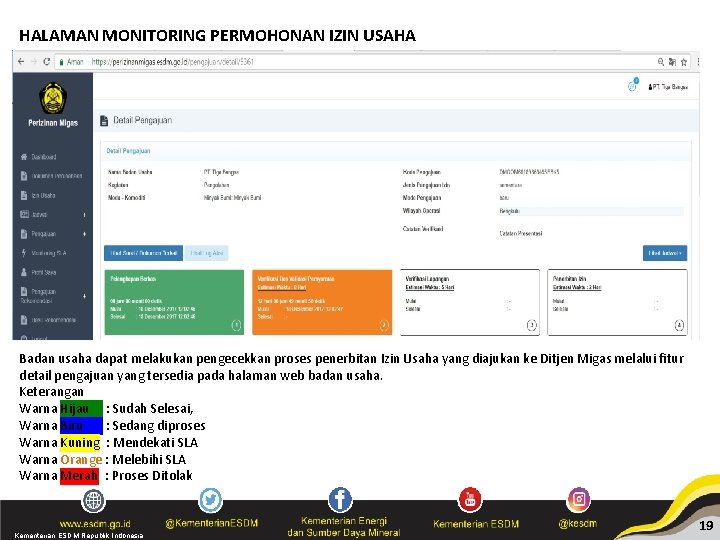Click step number 3 circle on Verifikasi Lapangan
The image size is (720, 540).
click(531, 325)
